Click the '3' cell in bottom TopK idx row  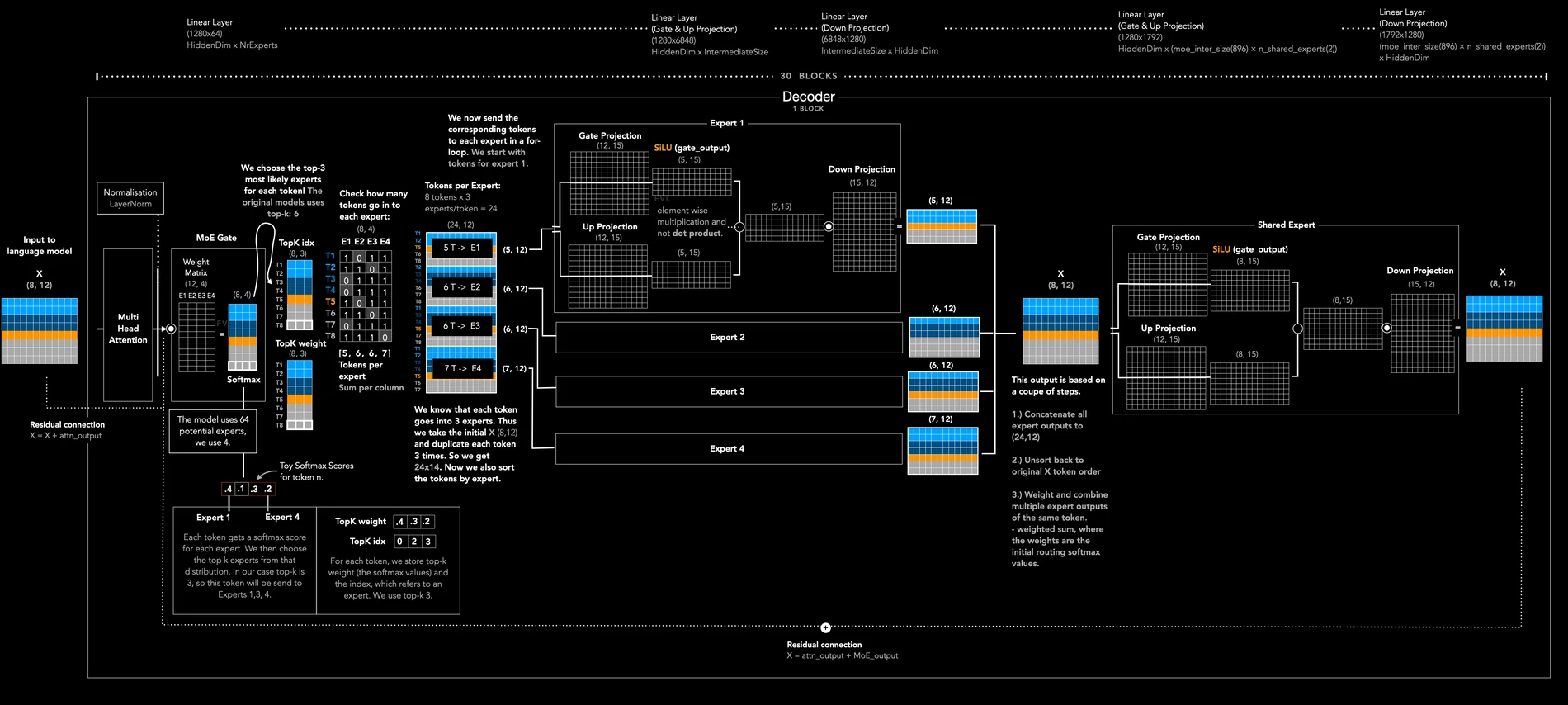click(427, 542)
